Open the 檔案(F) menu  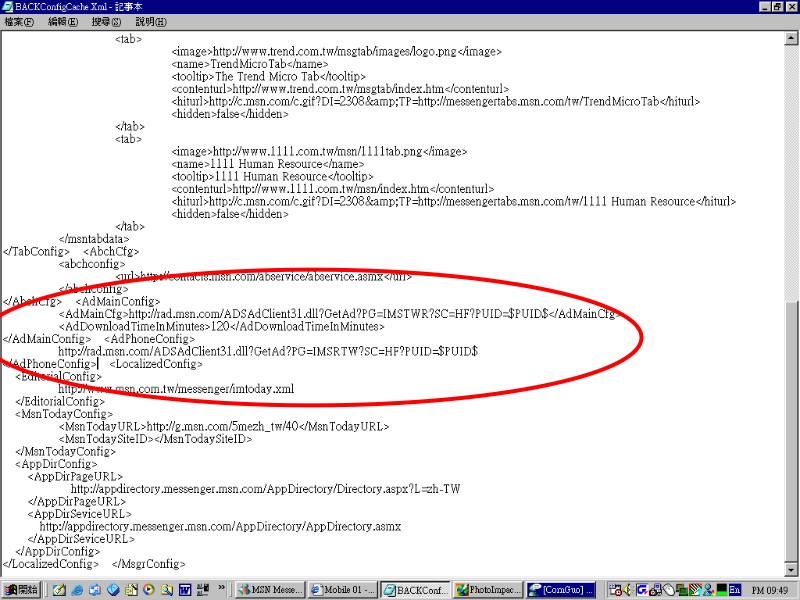[x=19, y=22]
